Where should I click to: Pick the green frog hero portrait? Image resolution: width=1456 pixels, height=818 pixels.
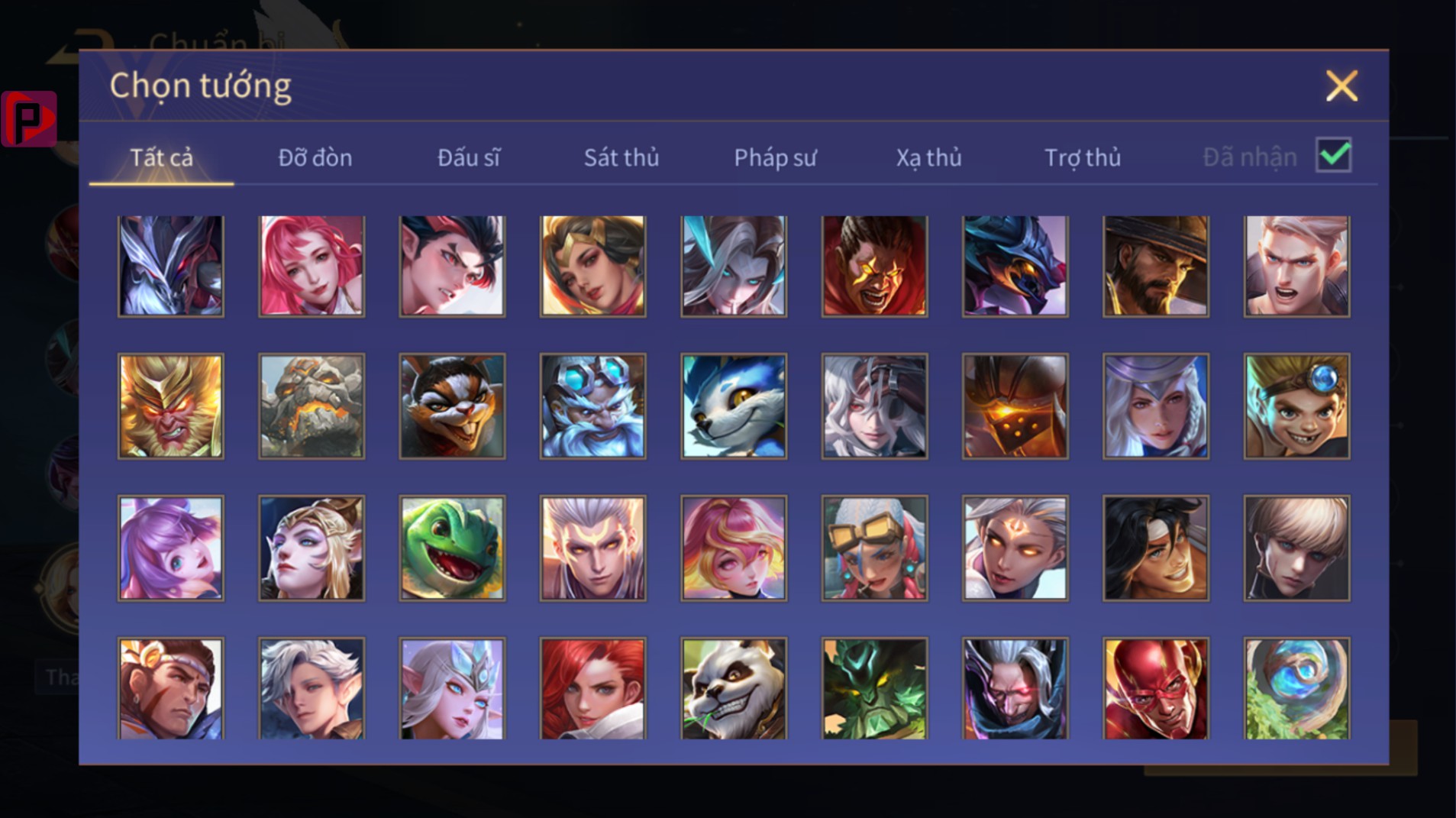point(452,548)
